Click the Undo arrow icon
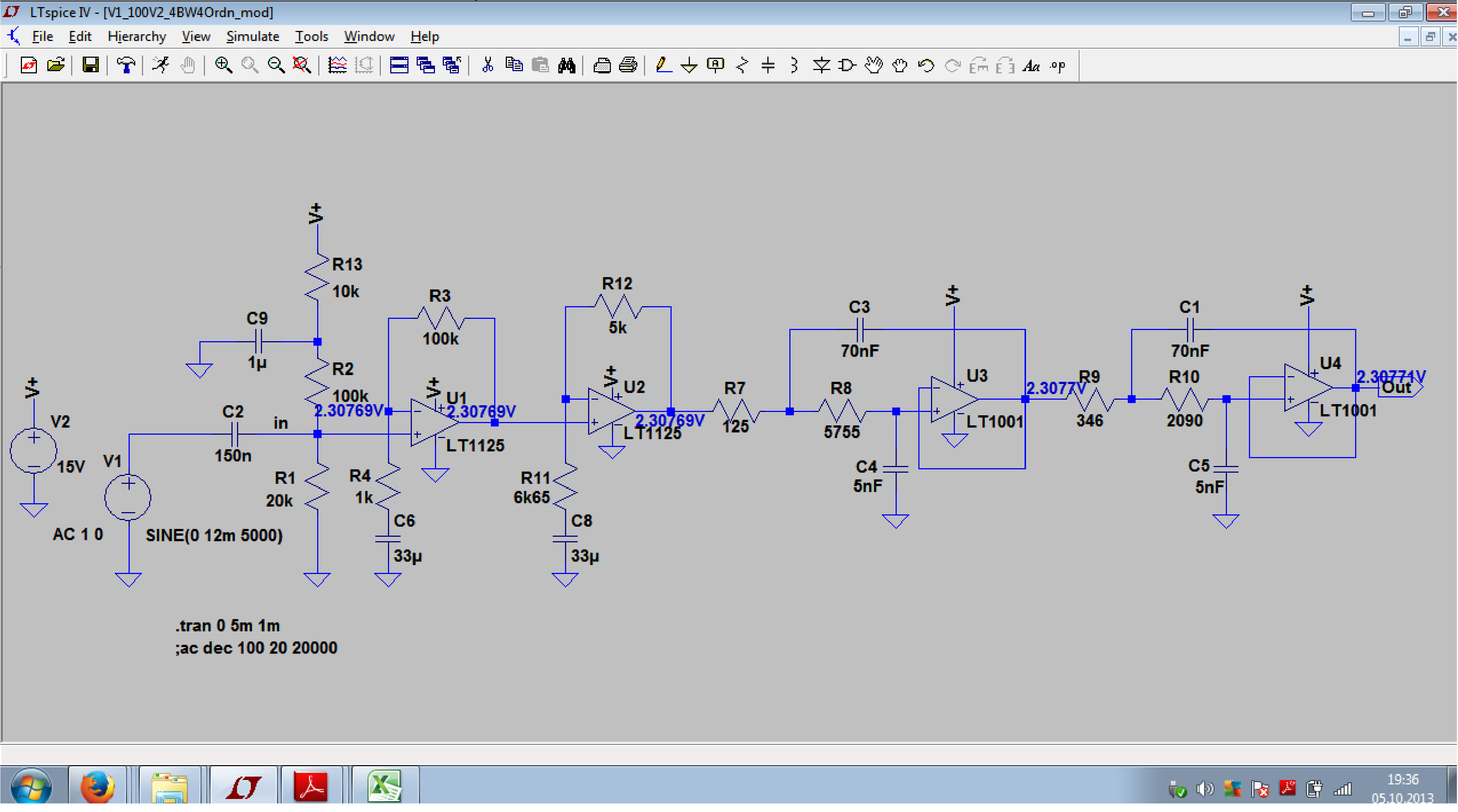 (927, 65)
